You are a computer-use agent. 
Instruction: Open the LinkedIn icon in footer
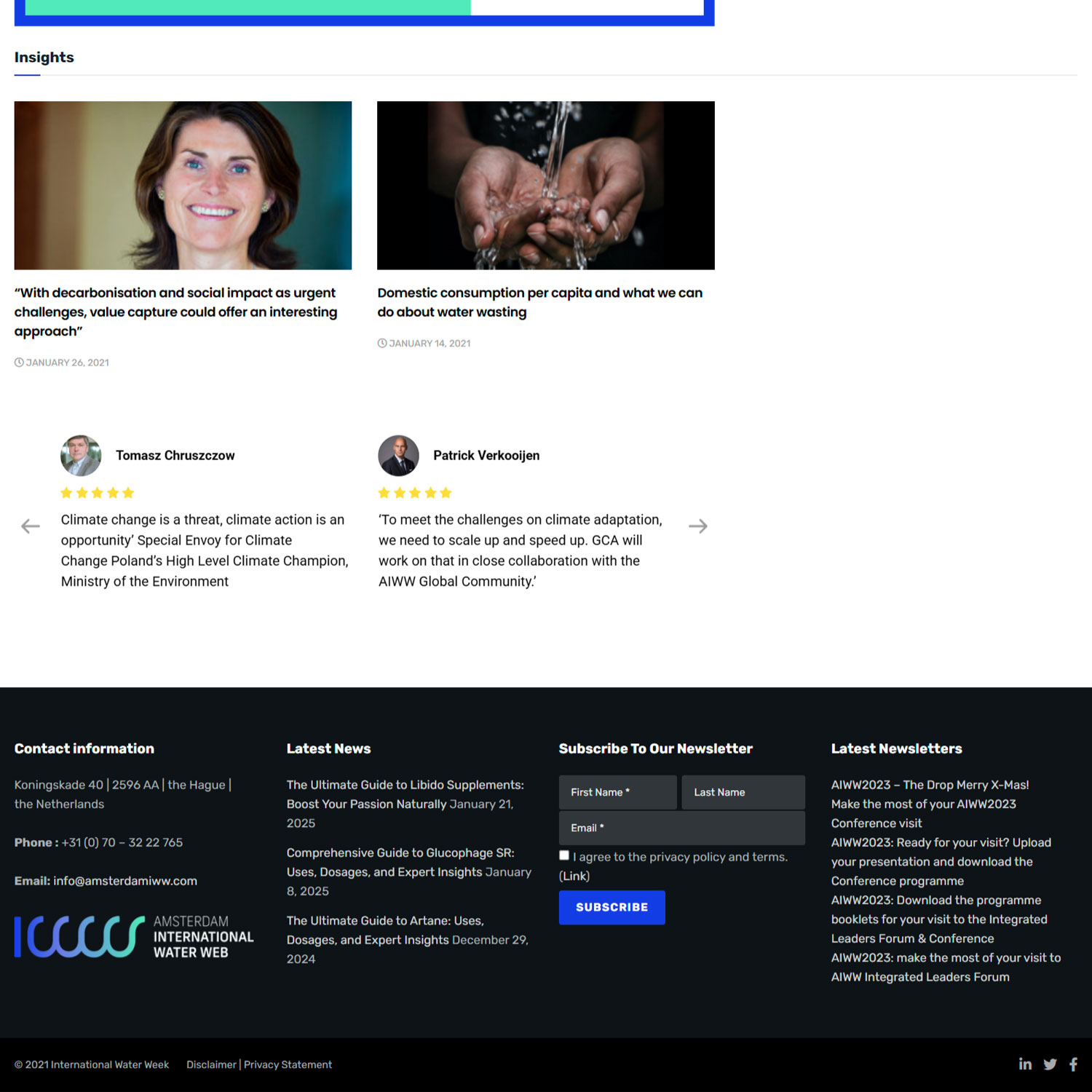click(x=1025, y=1064)
